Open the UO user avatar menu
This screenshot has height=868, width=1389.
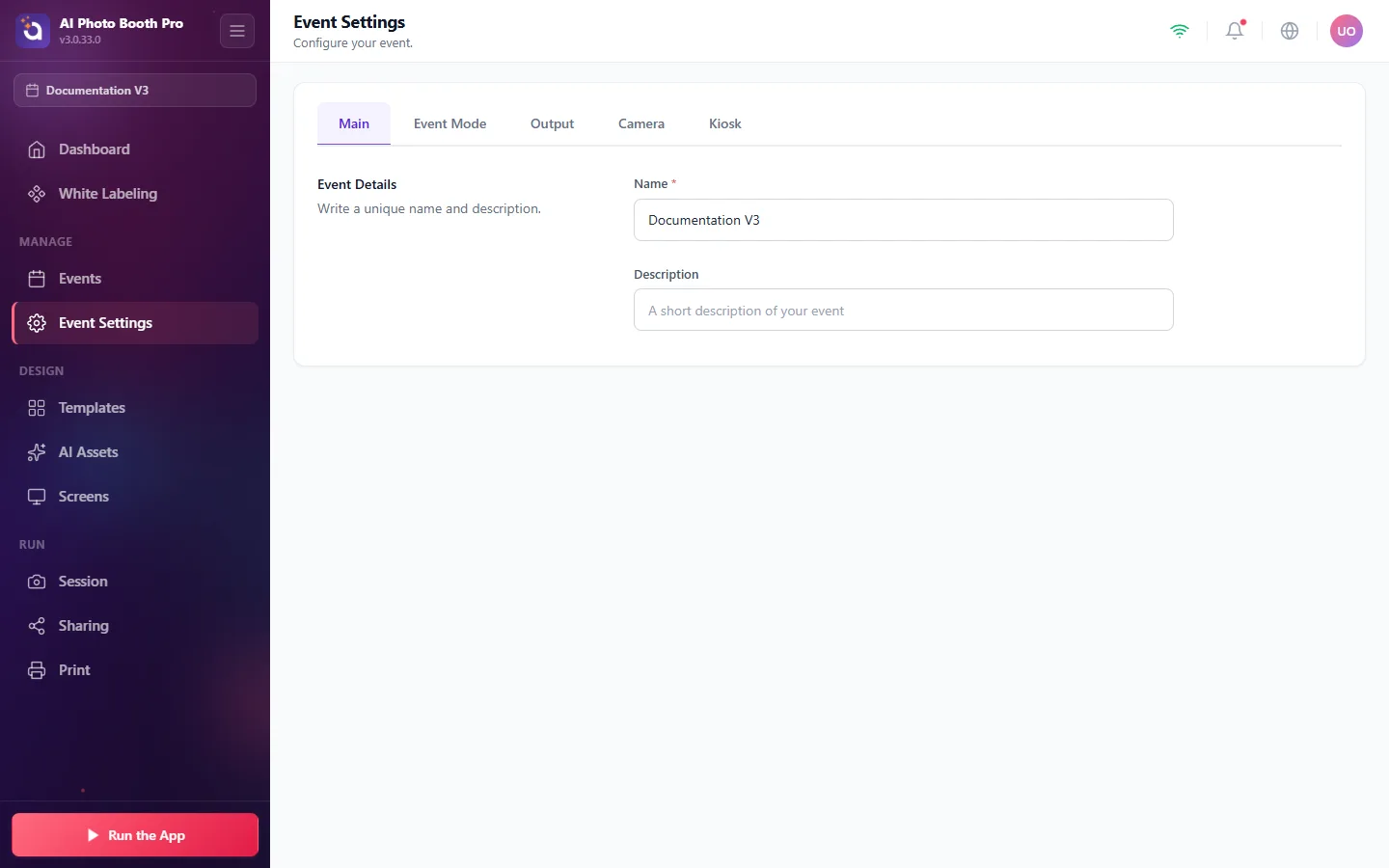(1347, 31)
